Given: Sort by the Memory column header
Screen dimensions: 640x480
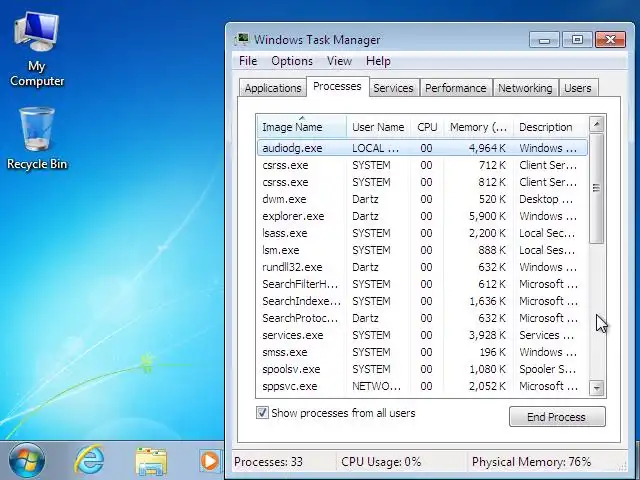Looking at the screenshot, I should tap(478, 127).
